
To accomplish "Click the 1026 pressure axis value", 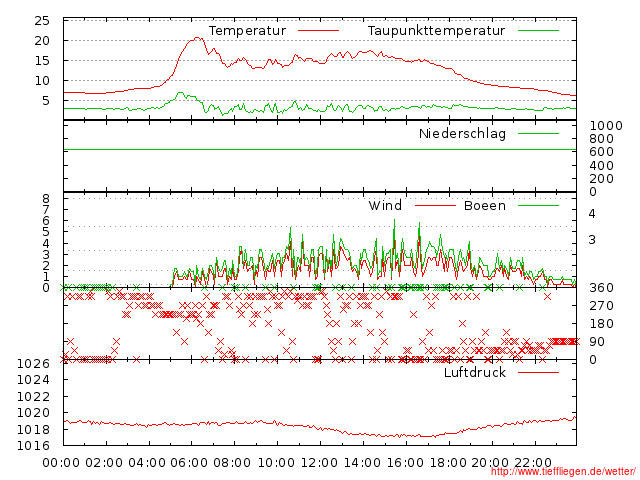I will tap(33, 363).
